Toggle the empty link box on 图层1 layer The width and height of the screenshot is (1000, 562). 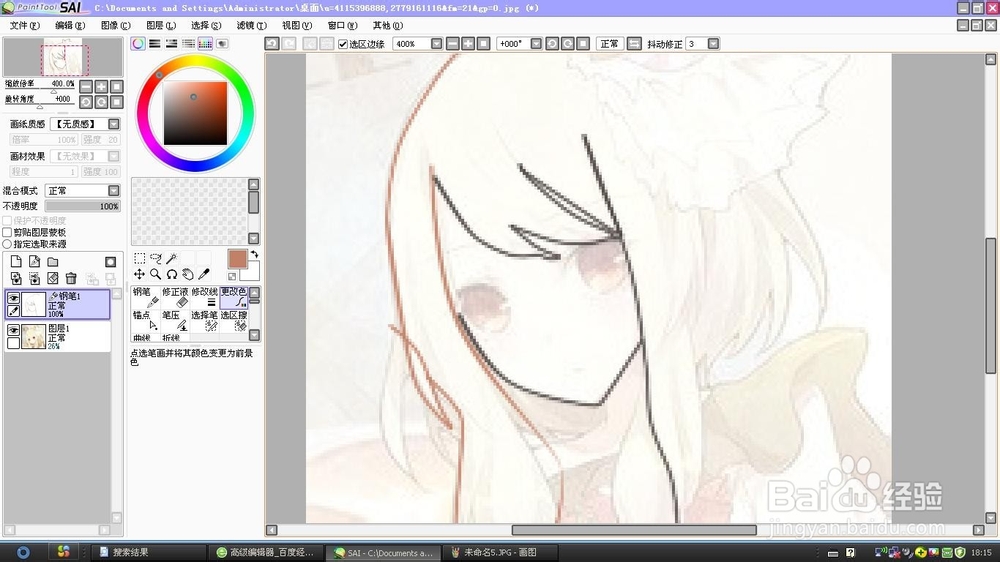coord(13,343)
